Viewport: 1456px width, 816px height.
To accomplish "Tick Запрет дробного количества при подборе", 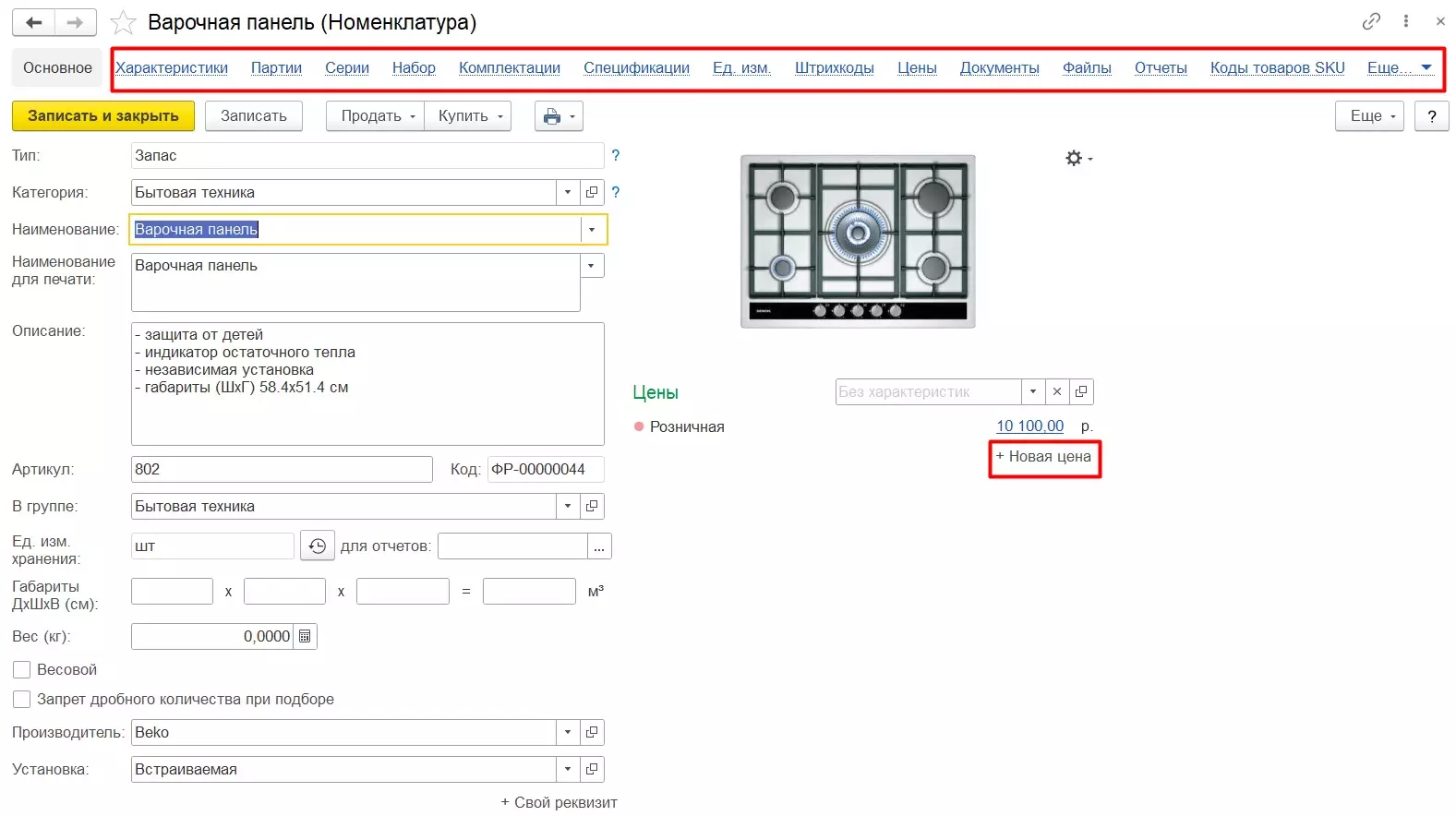I will tap(22, 700).
